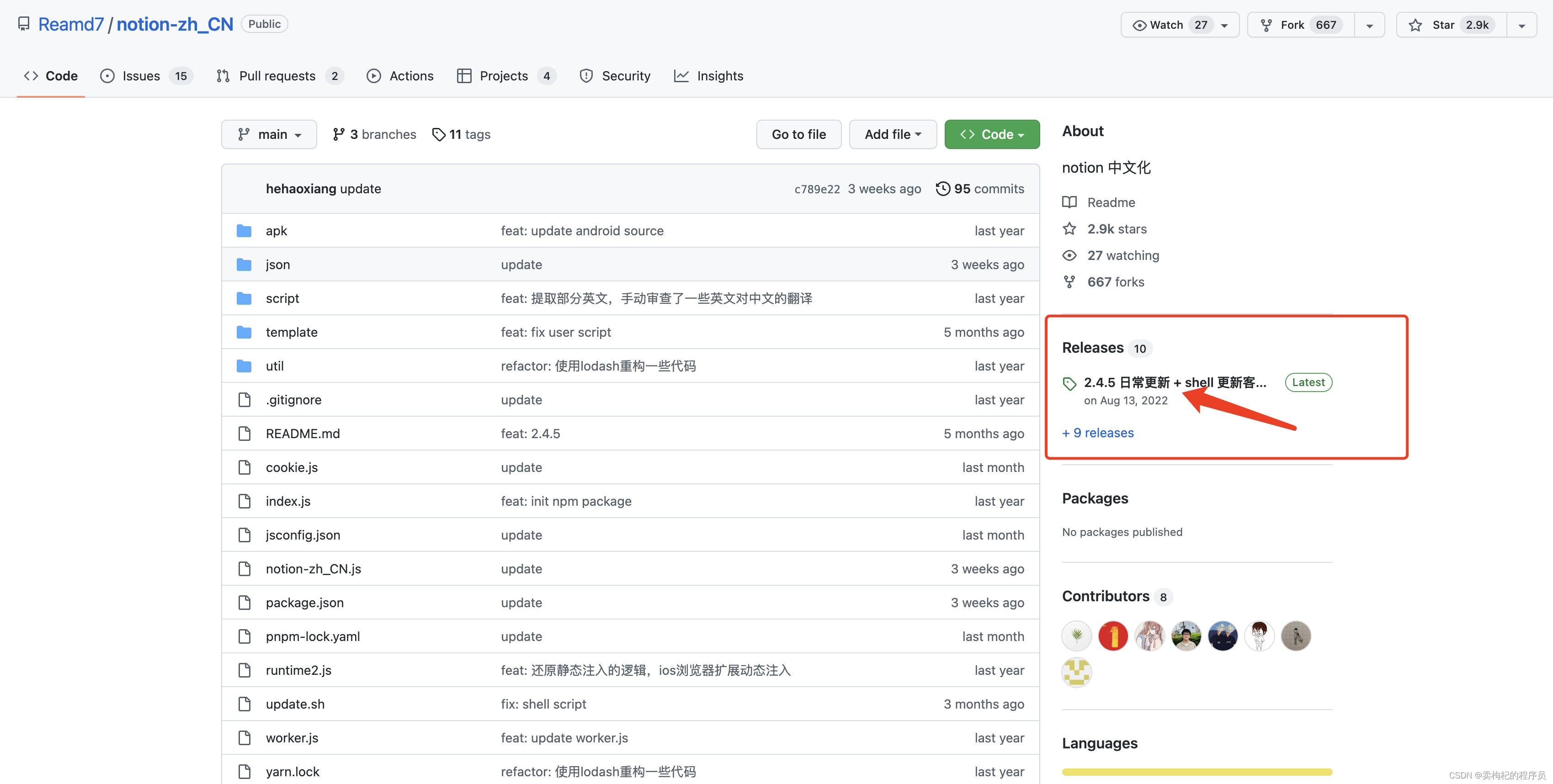Star the repository with the Star button

[1452, 25]
